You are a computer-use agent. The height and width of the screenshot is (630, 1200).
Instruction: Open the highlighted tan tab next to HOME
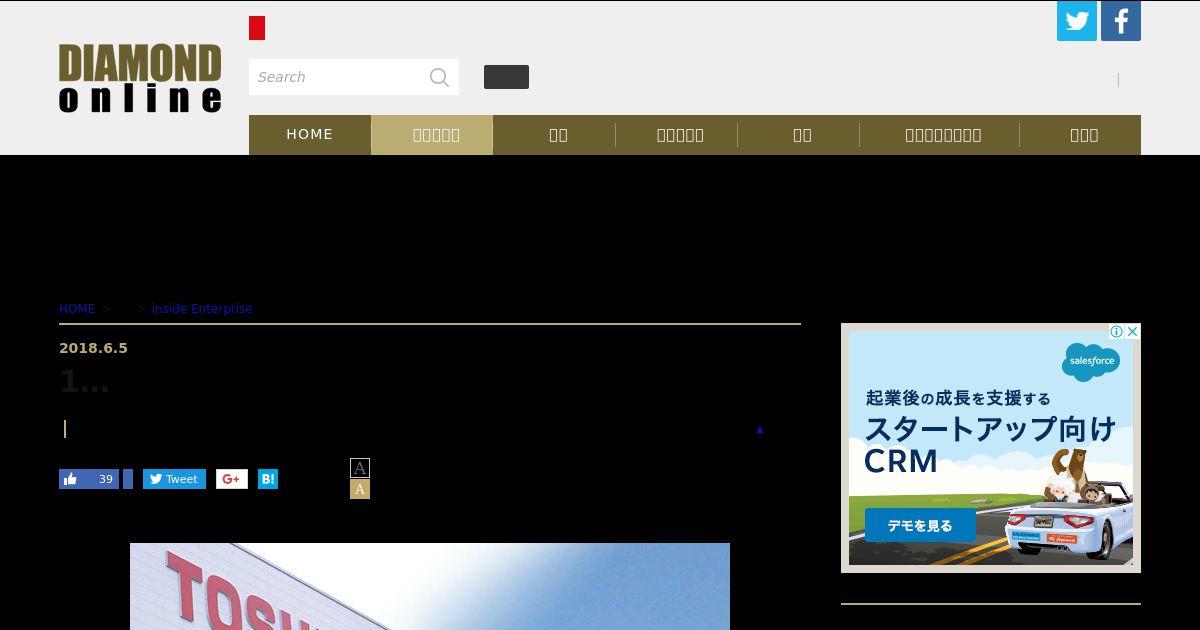(432, 135)
